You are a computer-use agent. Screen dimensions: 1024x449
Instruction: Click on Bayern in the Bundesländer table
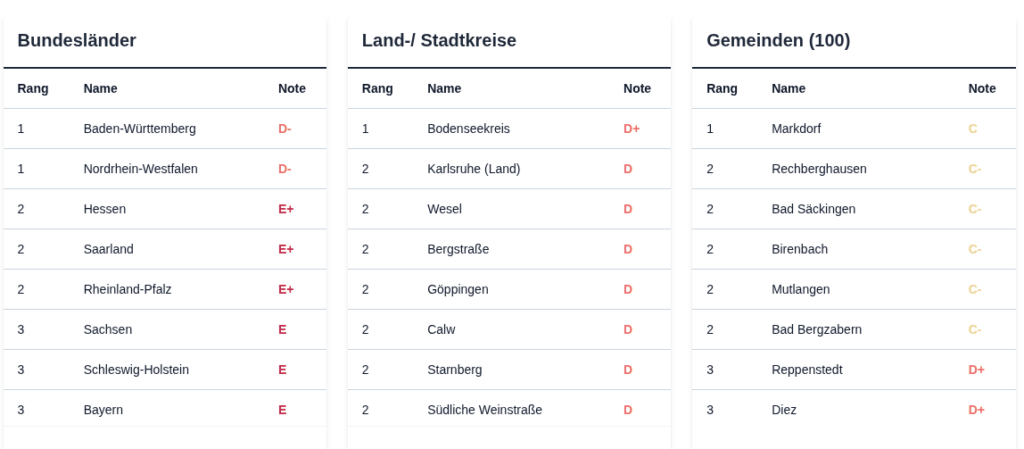[x=103, y=409]
